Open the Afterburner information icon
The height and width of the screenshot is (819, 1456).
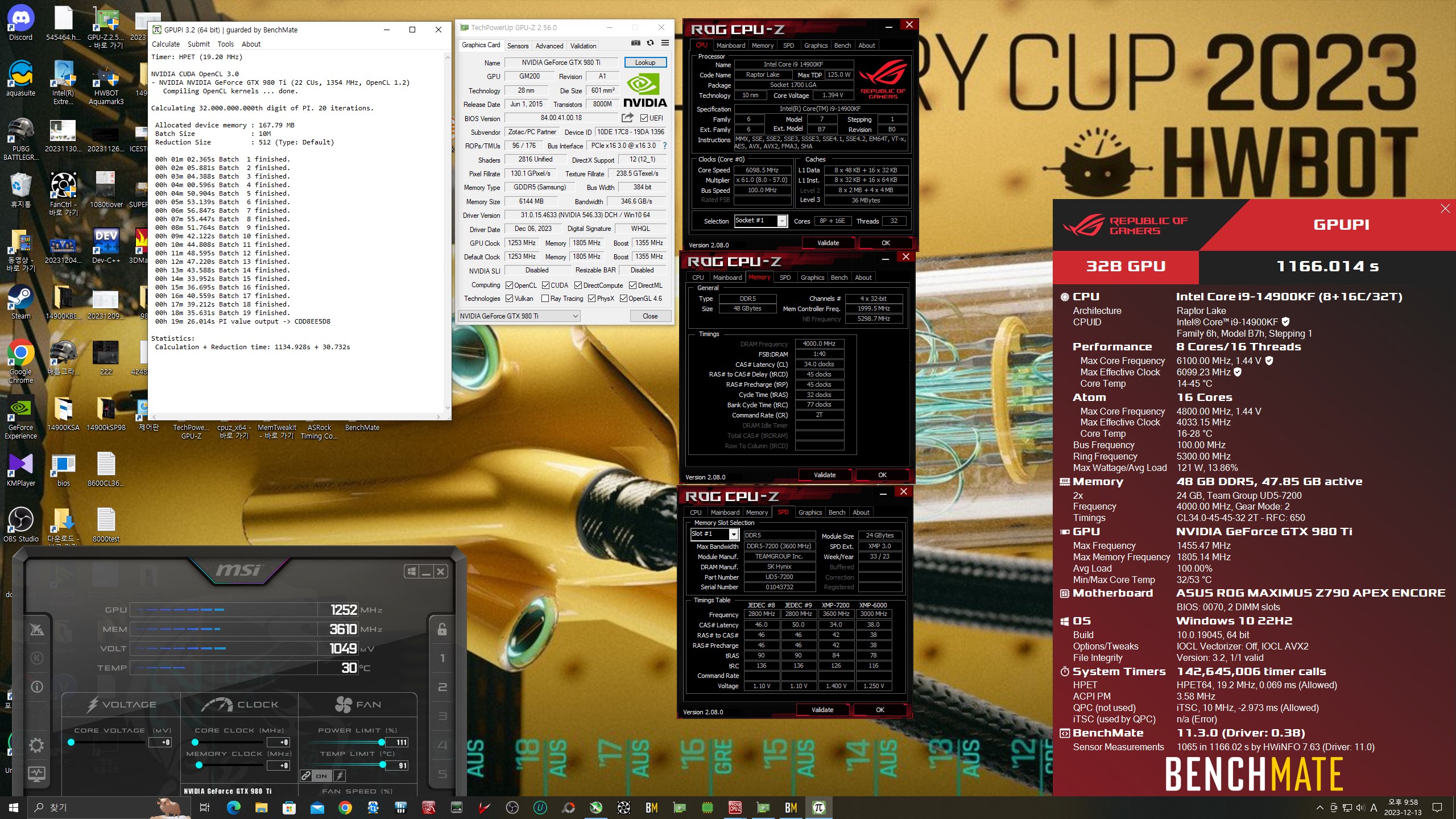coord(37,686)
